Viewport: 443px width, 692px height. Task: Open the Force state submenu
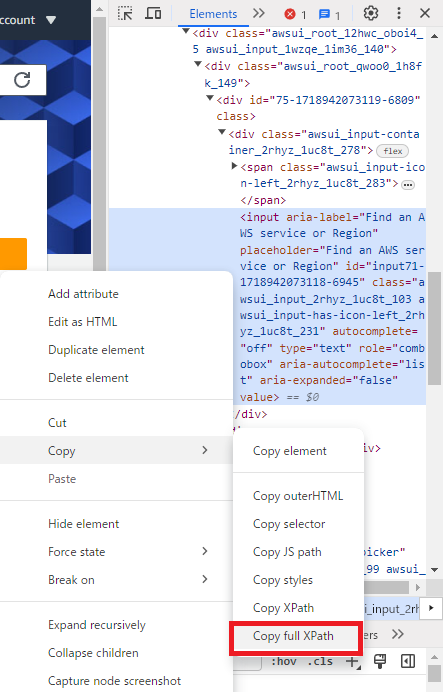pyautogui.click(x=116, y=552)
